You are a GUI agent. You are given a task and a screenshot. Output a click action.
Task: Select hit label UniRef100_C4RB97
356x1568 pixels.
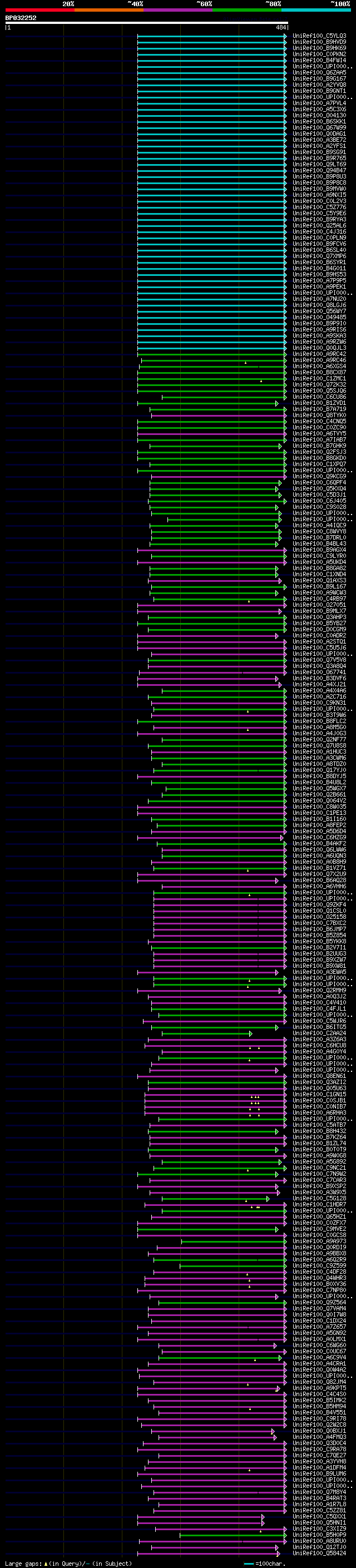[x=319, y=599]
